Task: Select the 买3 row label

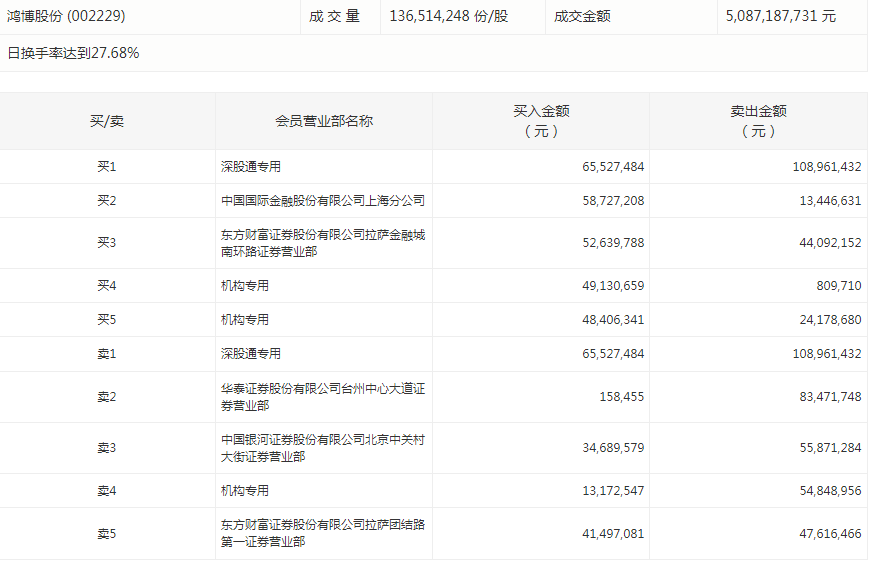Action: pyautogui.click(x=107, y=242)
